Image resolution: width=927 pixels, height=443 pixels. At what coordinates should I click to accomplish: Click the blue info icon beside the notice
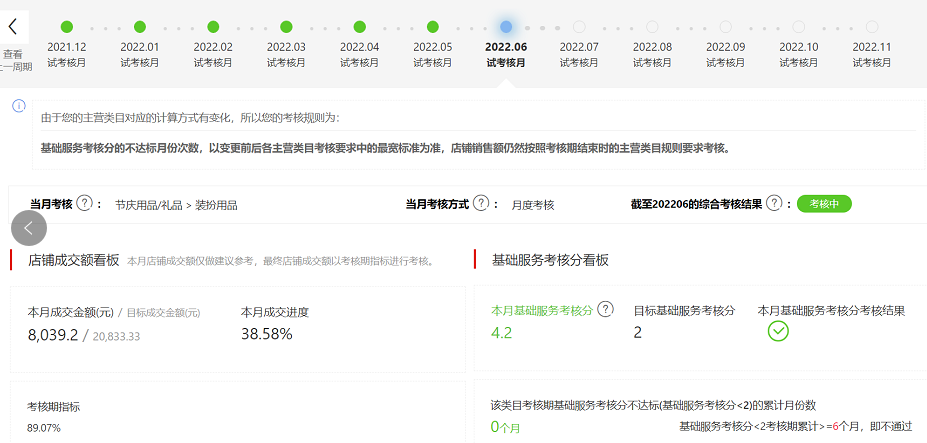(x=19, y=106)
